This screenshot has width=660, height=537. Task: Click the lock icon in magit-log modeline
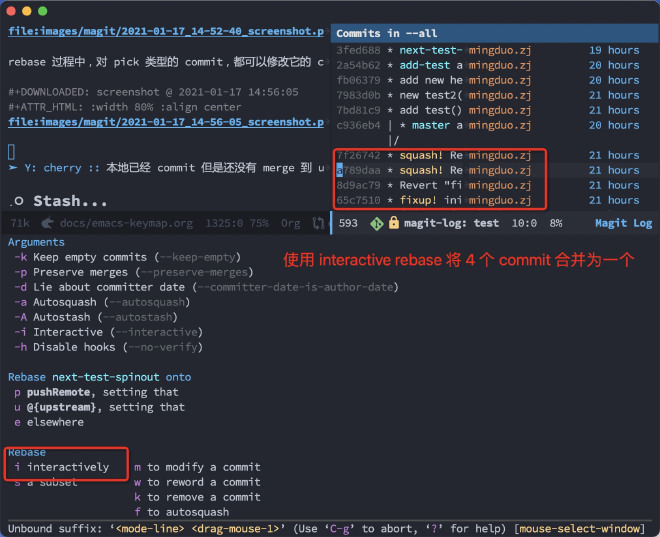pyautogui.click(x=393, y=223)
